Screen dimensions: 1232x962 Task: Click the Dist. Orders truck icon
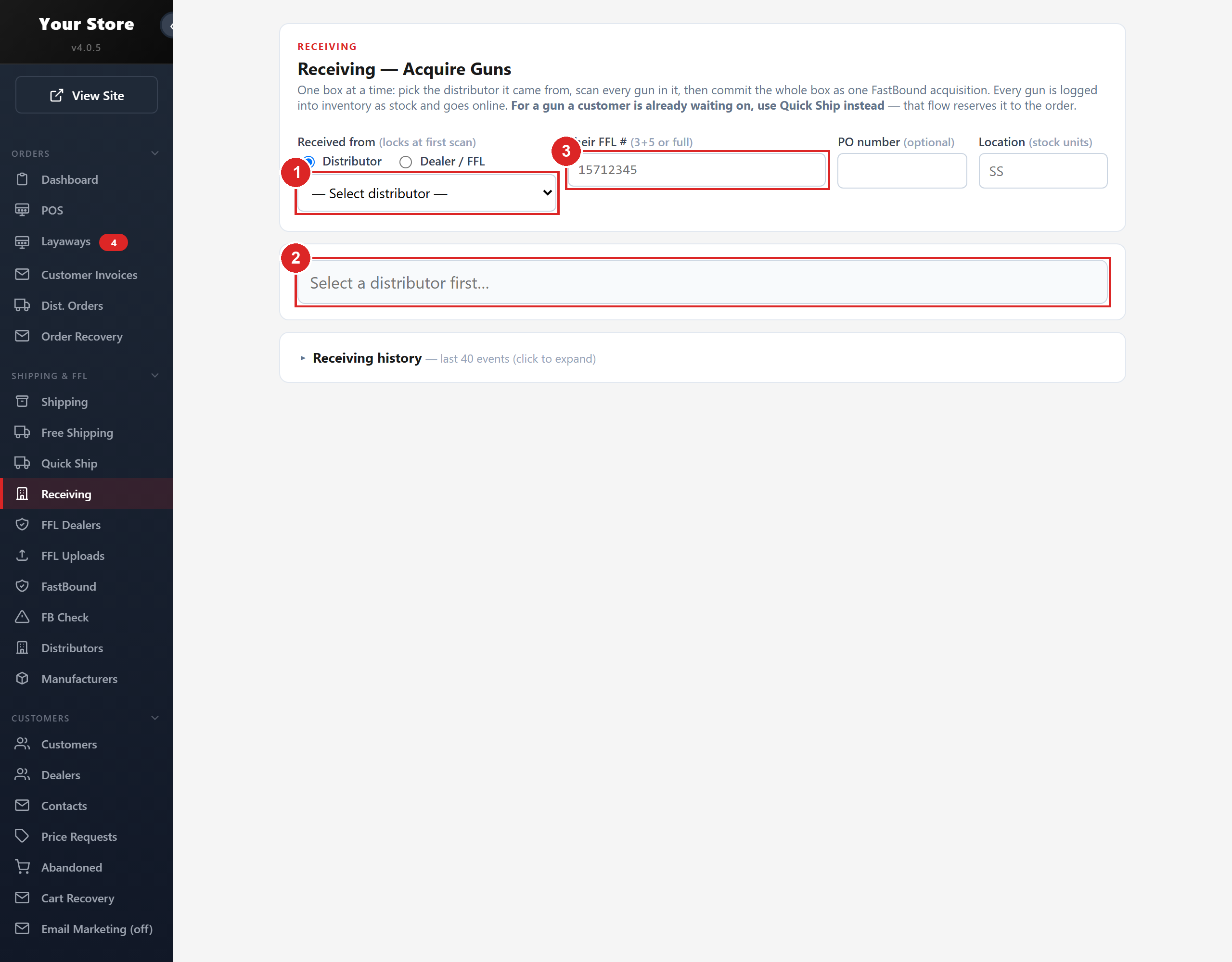pyautogui.click(x=22, y=305)
